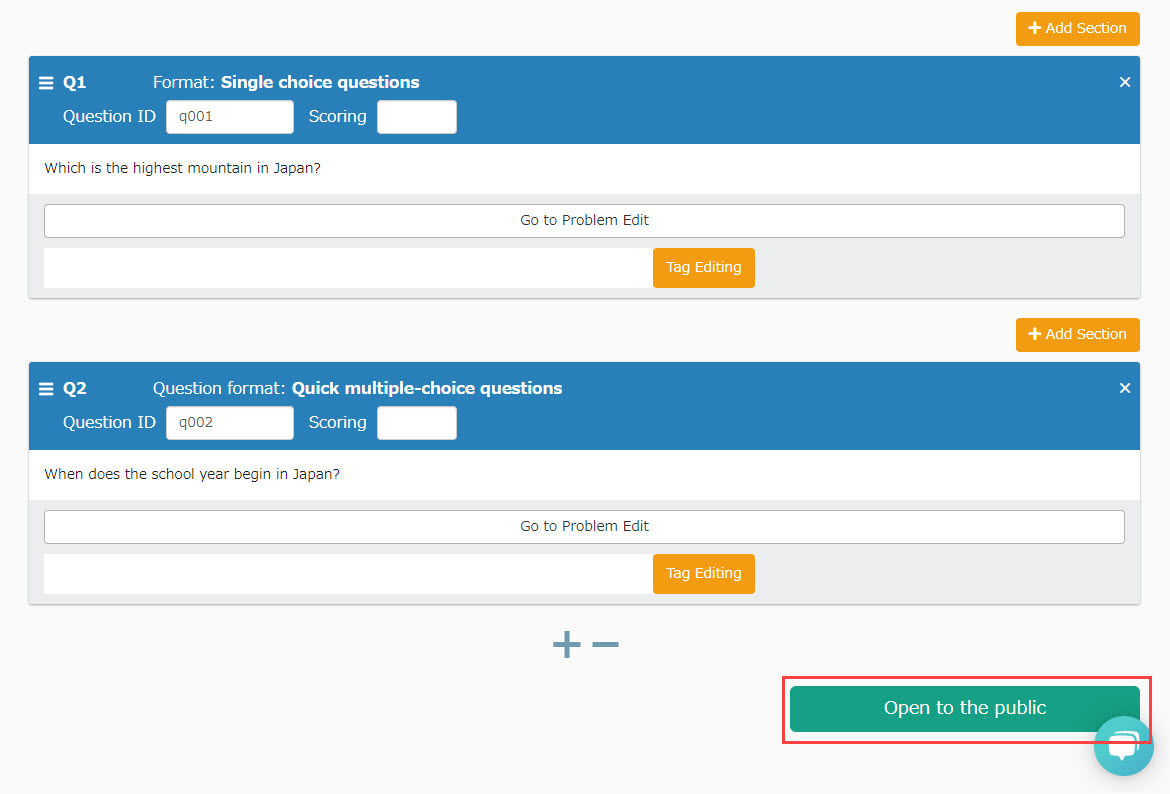The image size is (1170, 794).
Task: Click the Q2 tag input area
Action: [x=347, y=574]
